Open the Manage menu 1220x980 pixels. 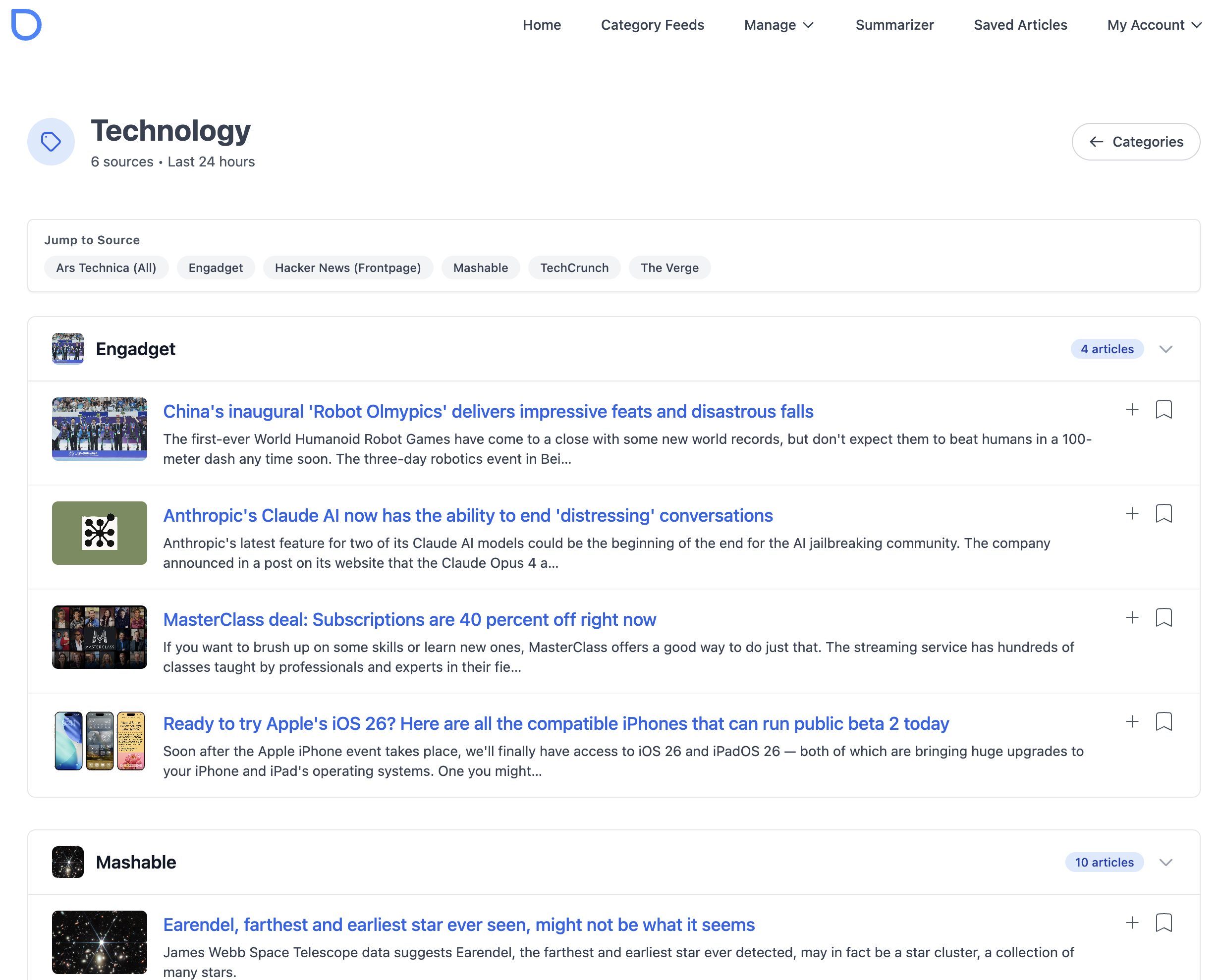tap(778, 25)
